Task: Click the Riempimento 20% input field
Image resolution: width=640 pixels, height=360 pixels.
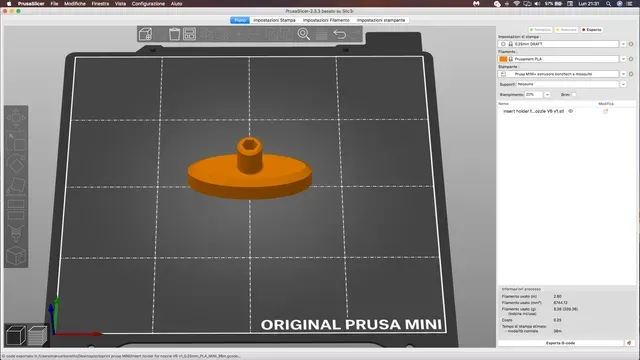Action: pyautogui.click(x=533, y=95)
